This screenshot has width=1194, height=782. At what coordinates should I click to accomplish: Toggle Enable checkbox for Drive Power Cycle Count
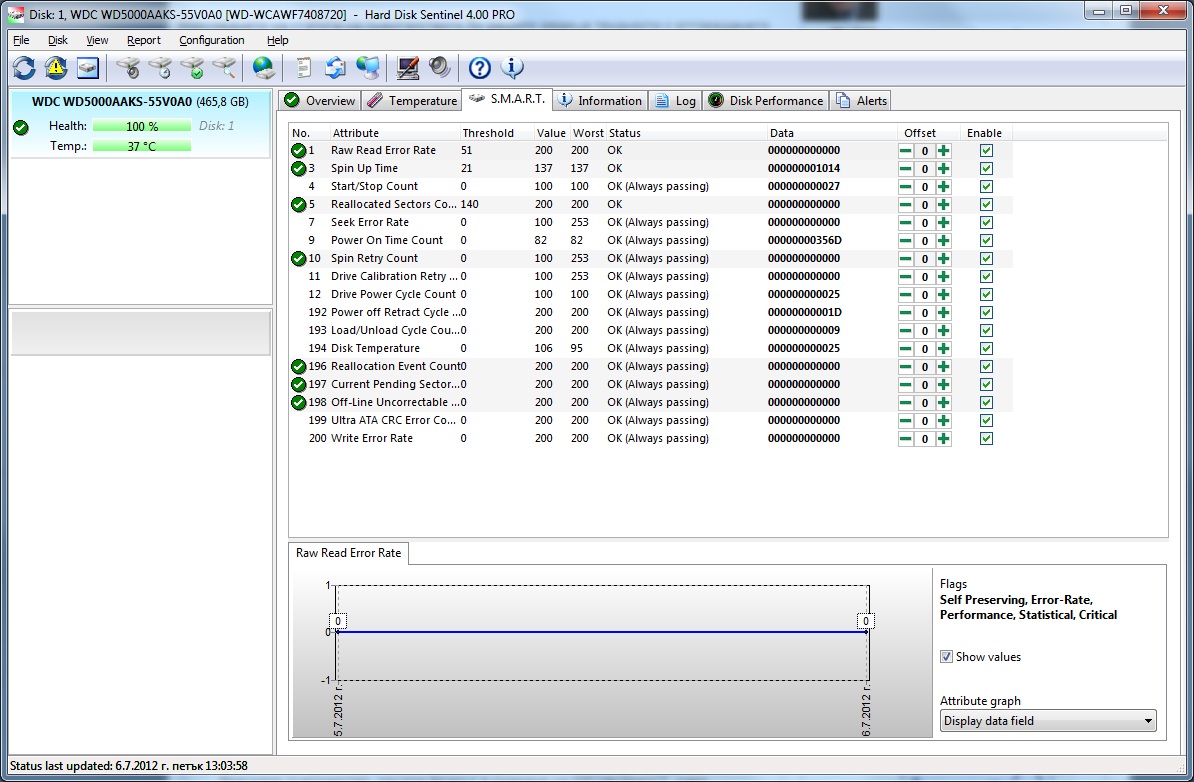click(986, 295)
